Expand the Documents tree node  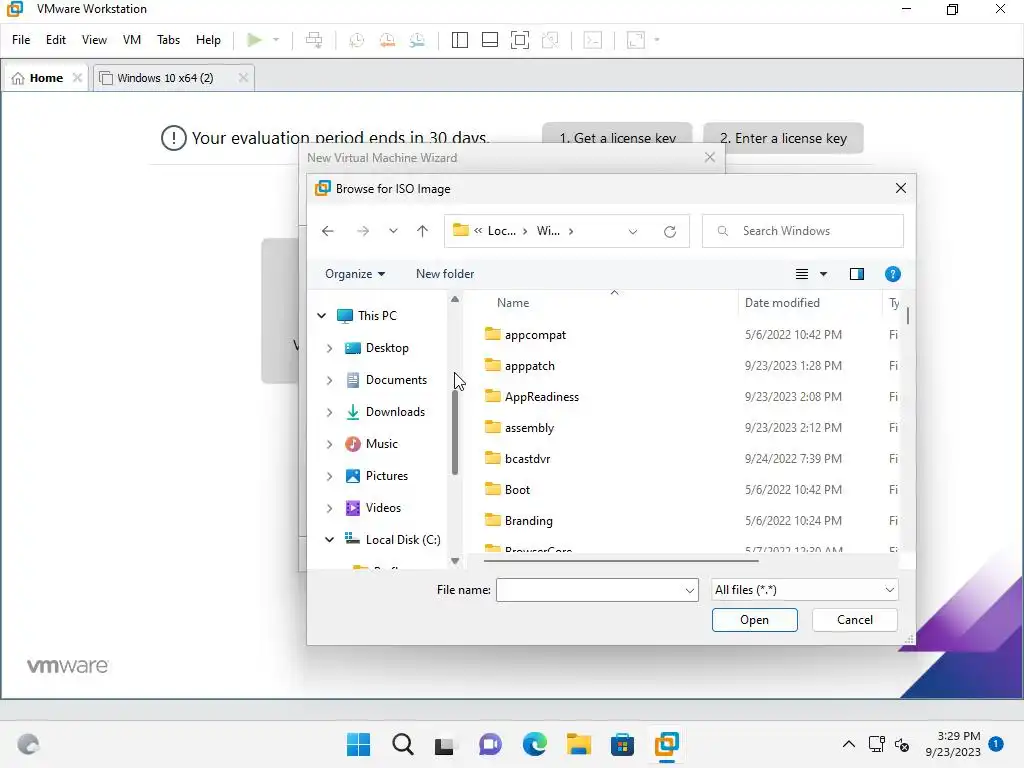[x=329, y=380]
